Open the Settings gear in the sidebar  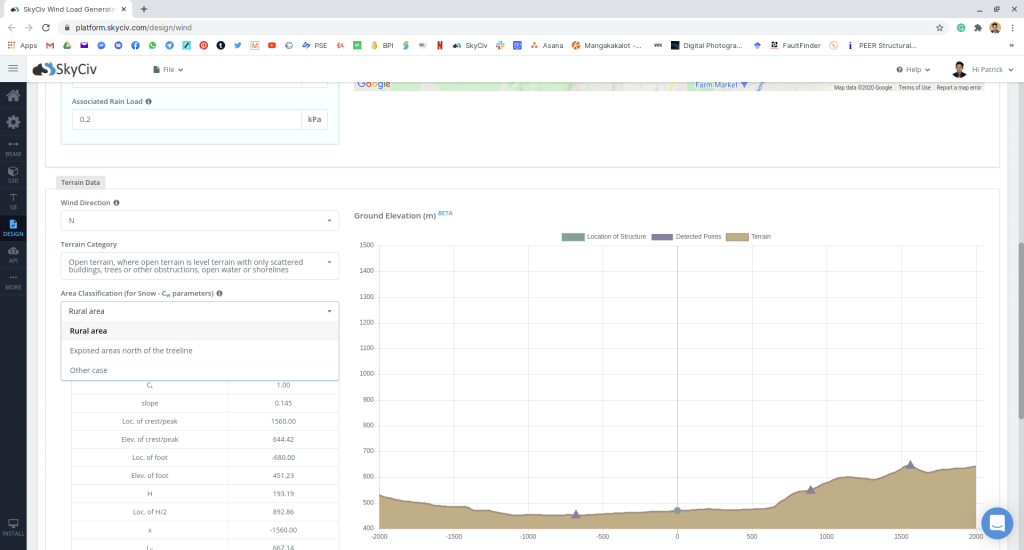[x=13, y=122]
